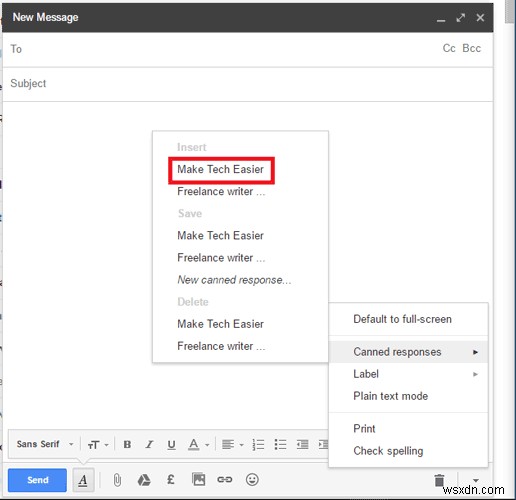Delete the Freelance writer canned response
The image size is (516, 500).
(x=221, y=346)
